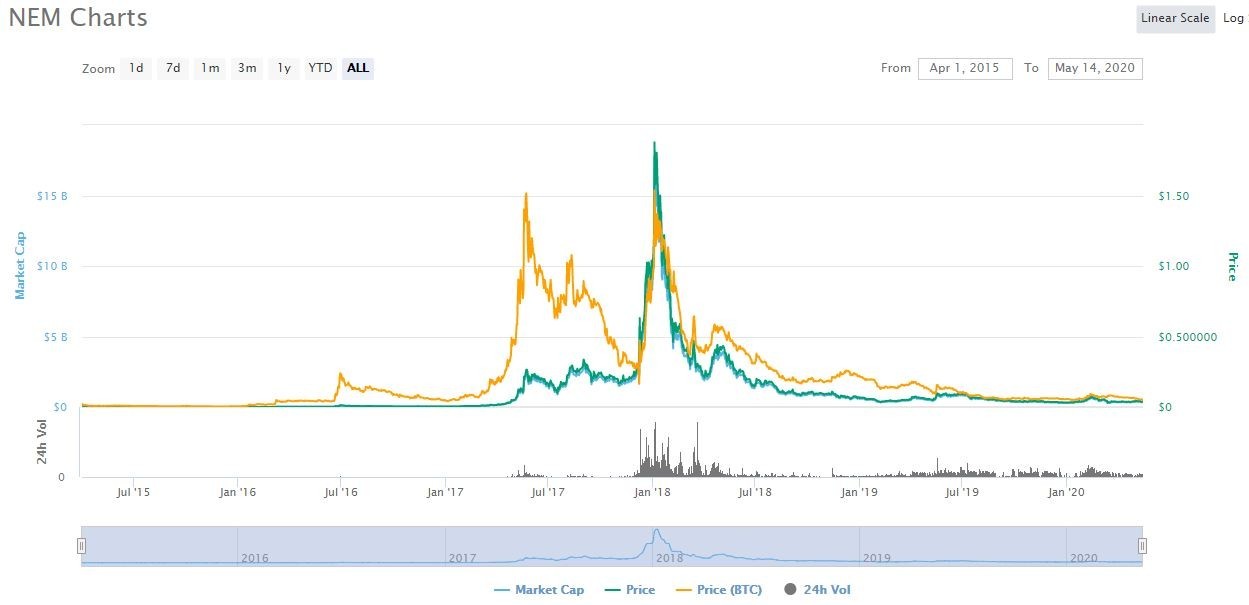Select the 7d zoom range
1249x605 pixels.
point(173,68)
